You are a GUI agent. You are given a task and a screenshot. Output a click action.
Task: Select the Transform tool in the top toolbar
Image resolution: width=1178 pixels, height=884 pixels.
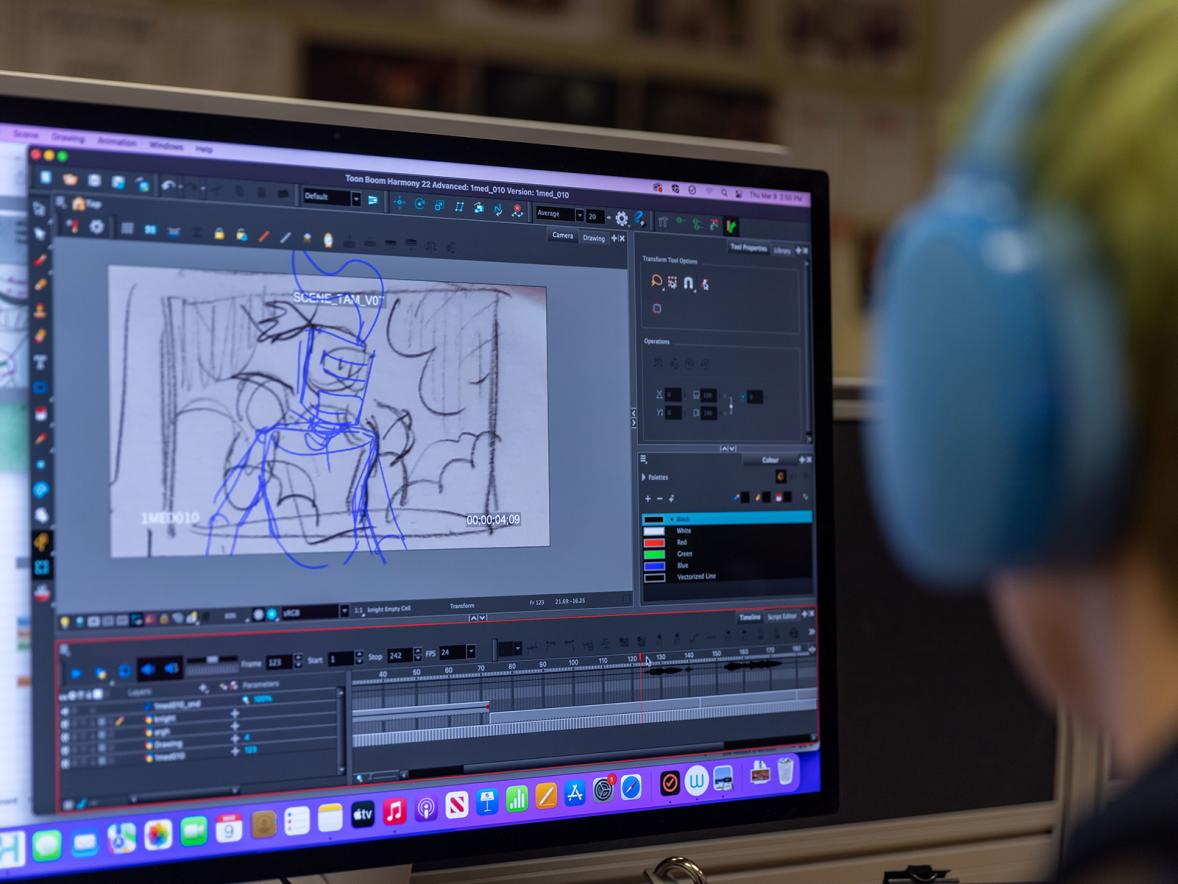point(400,203)
